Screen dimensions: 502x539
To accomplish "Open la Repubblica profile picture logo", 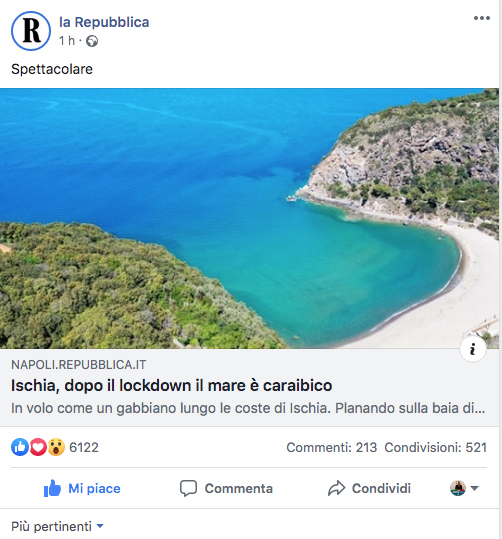I will point(31,31).
